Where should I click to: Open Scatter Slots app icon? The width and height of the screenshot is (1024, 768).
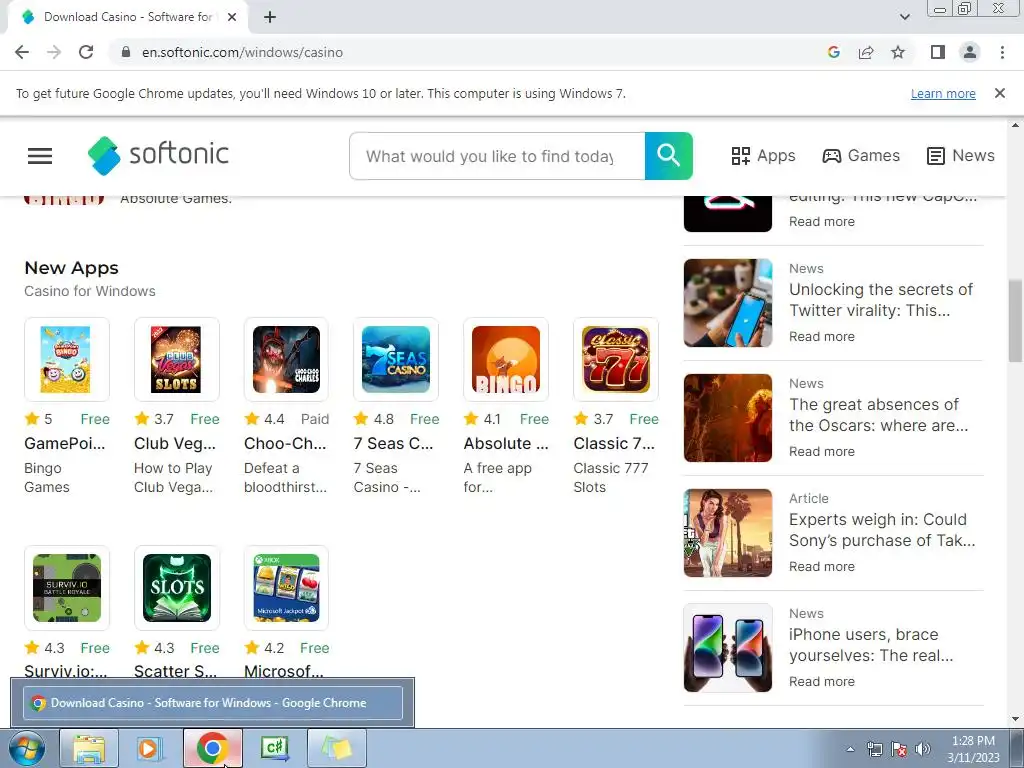(x=176, y=588)
